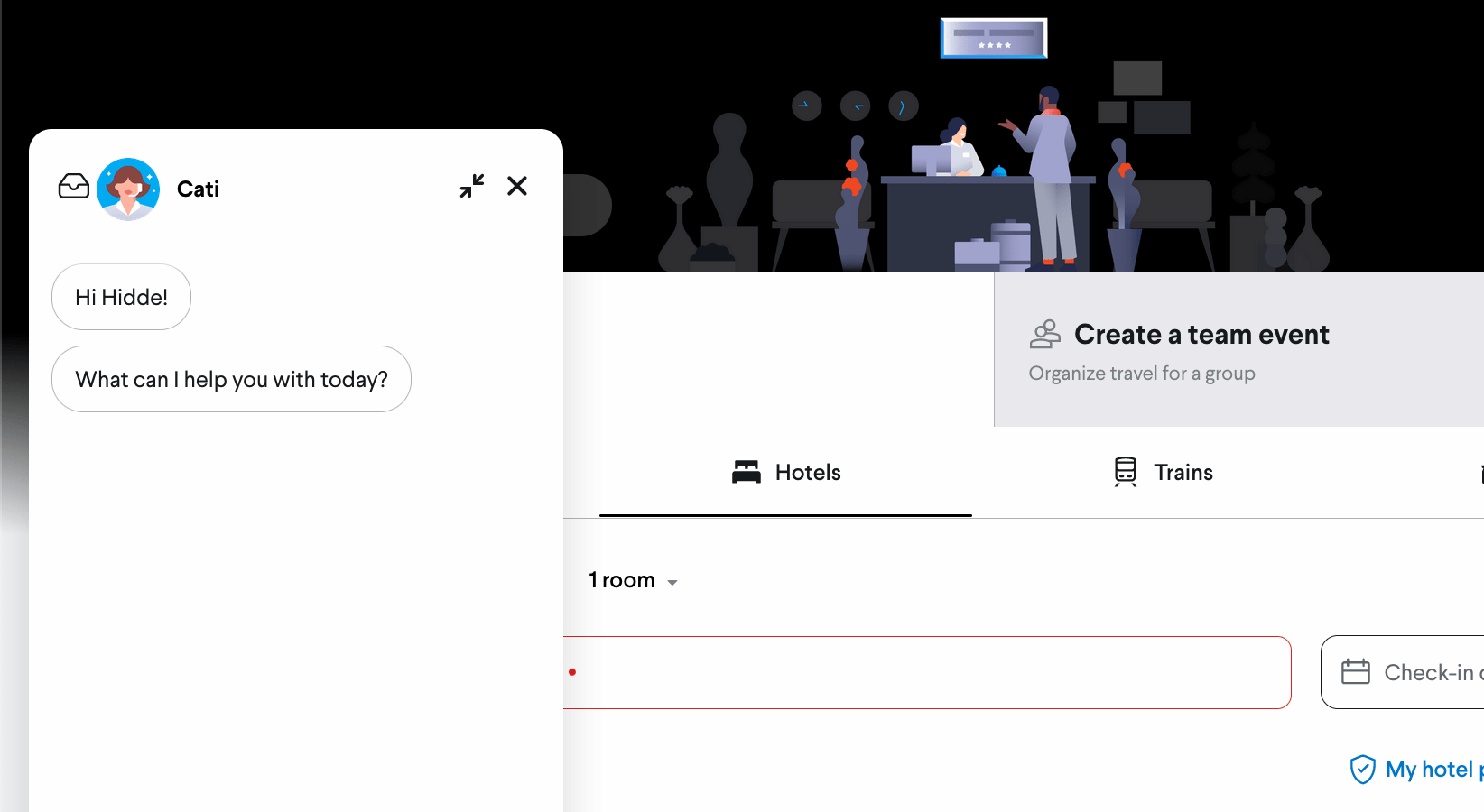This screenshot has height=812, width=1484.
Task: Click the destination input with red border
Action: click(x=930, y=671)
